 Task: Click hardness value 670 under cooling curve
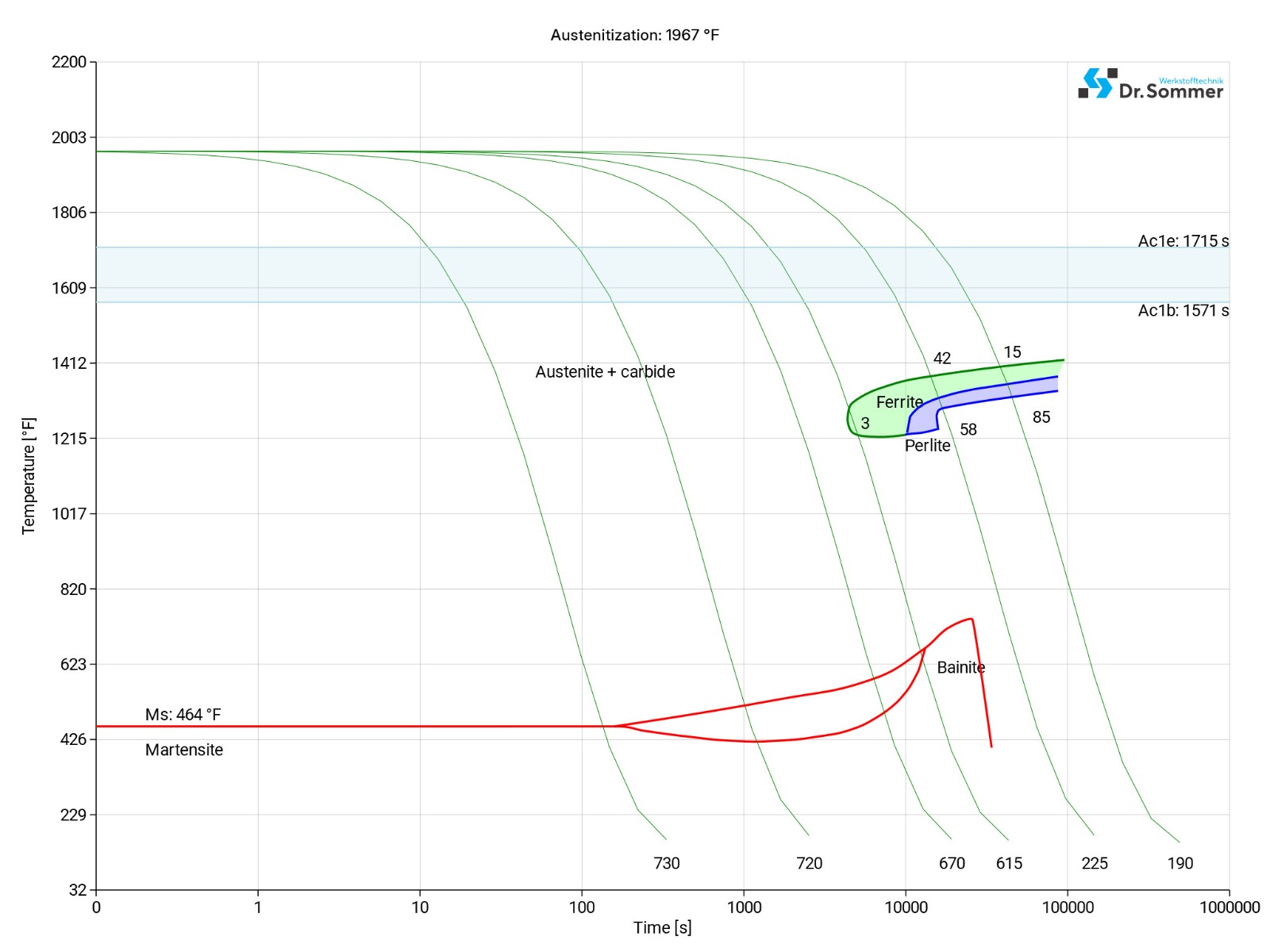952,863
